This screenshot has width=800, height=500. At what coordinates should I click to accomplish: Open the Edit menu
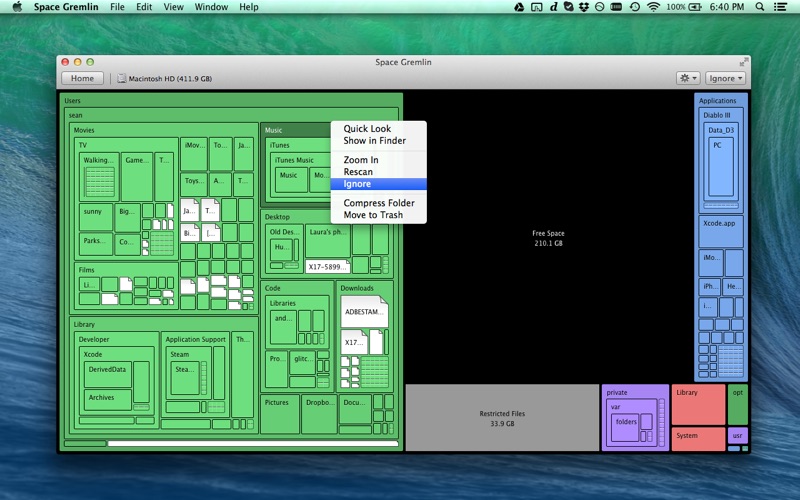tap(144, 7)
